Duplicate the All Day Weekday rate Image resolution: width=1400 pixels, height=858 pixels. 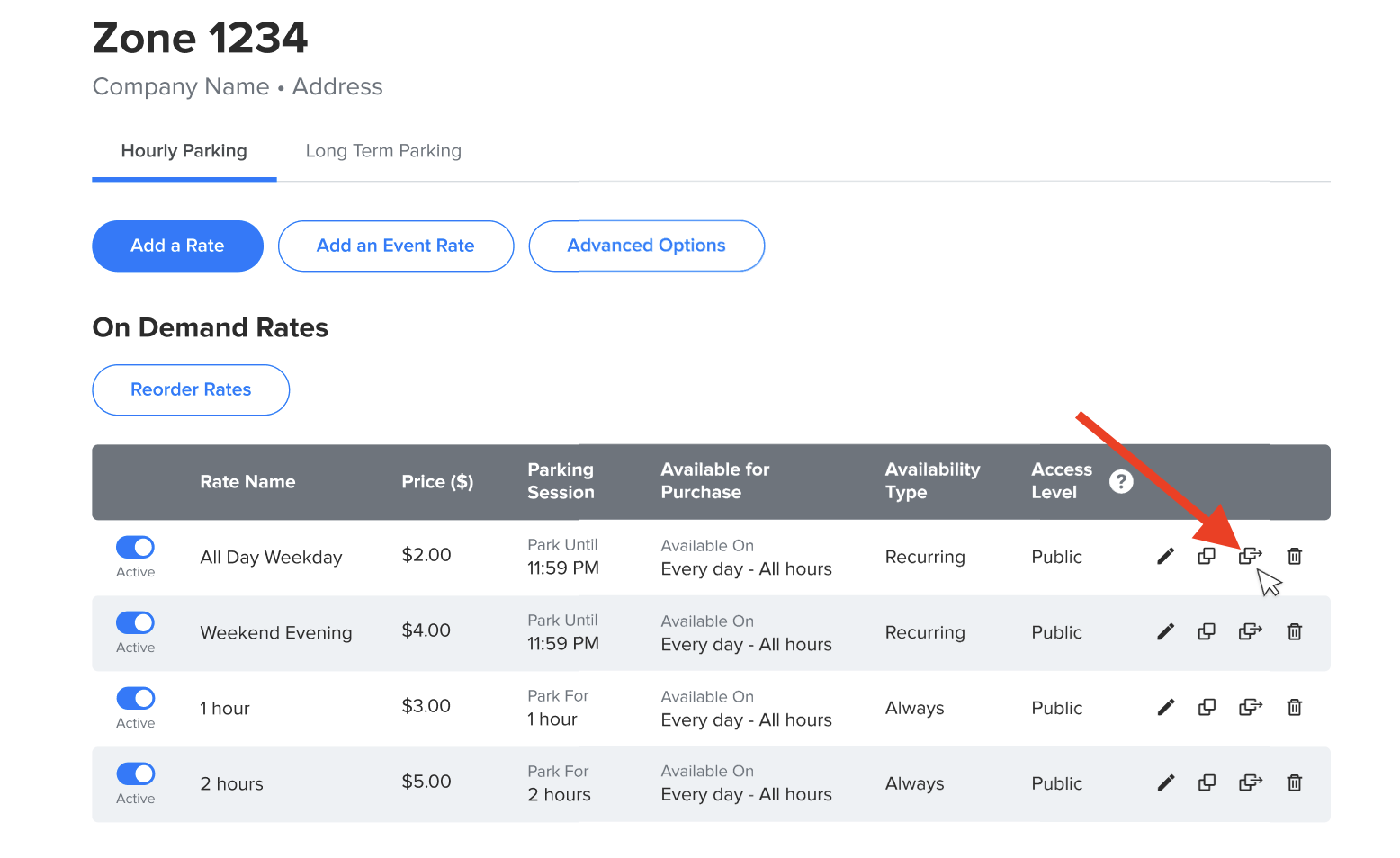coord(1207,556)
